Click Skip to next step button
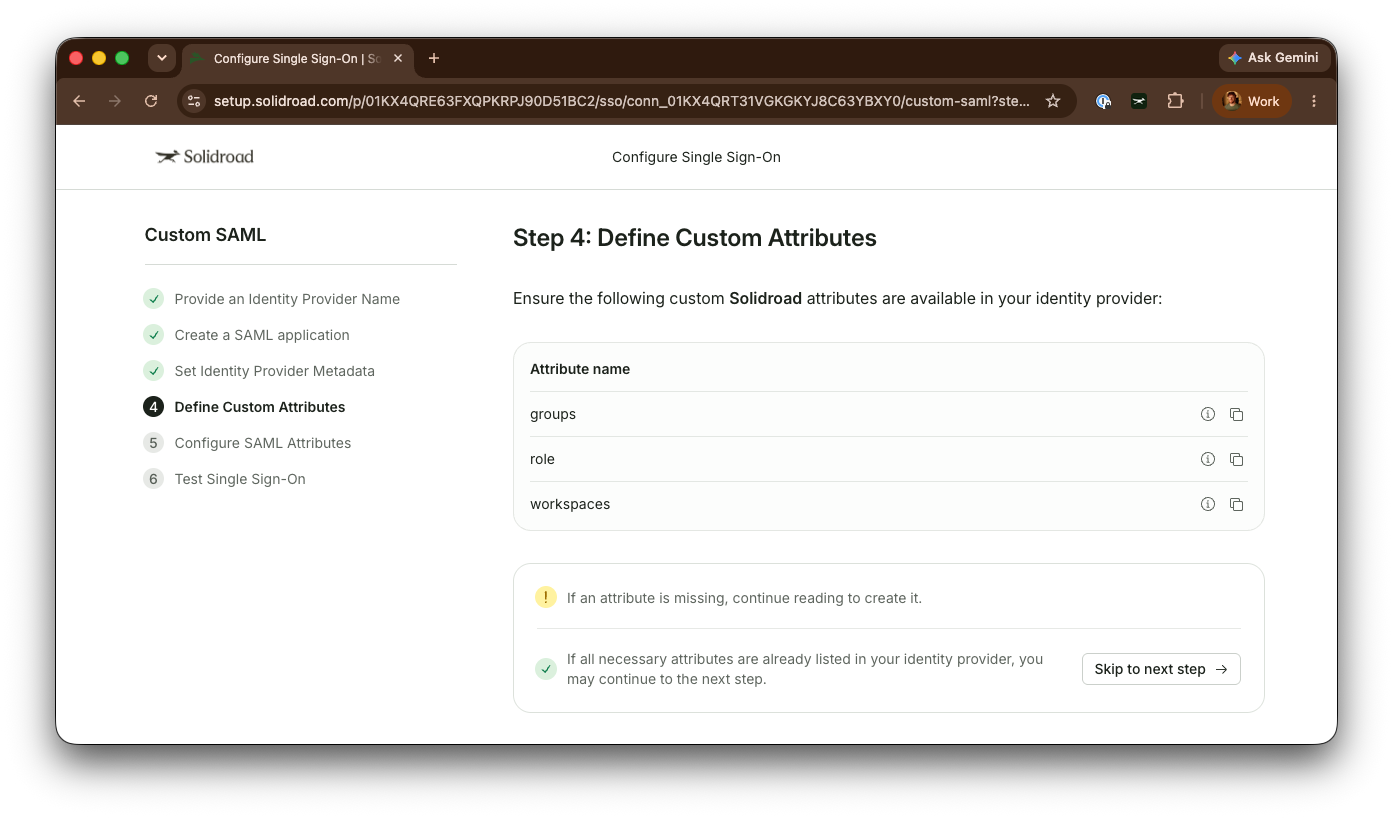The width and height of the screenshot is (1393, 818). tap(1161, 669)
